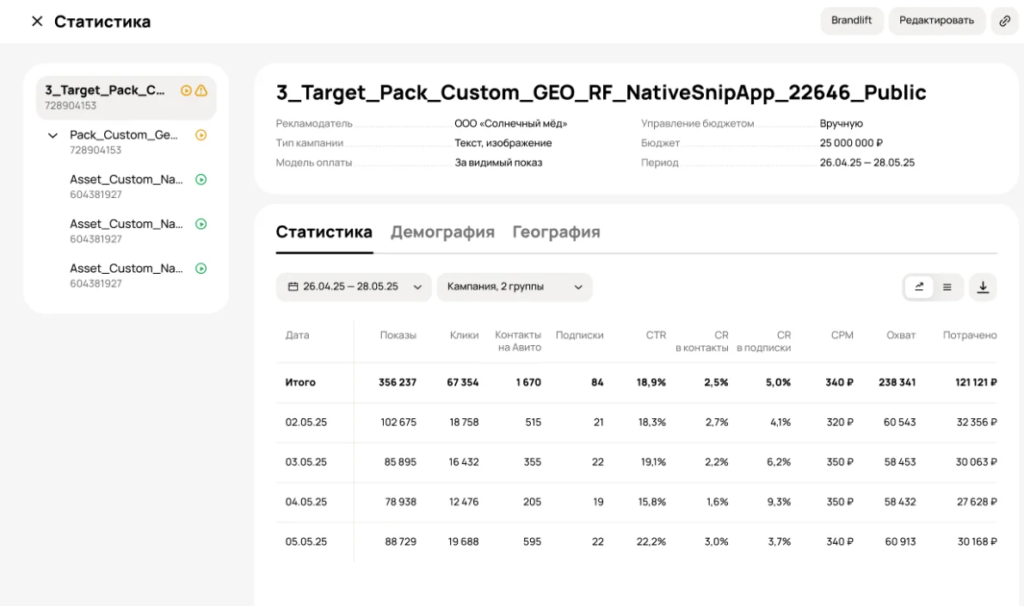Image resolution: width=1024 pixels, height=606 pixels.
Task: Collapse Pack_Custom_Ge group with the chevron
Action: (52, 134)
